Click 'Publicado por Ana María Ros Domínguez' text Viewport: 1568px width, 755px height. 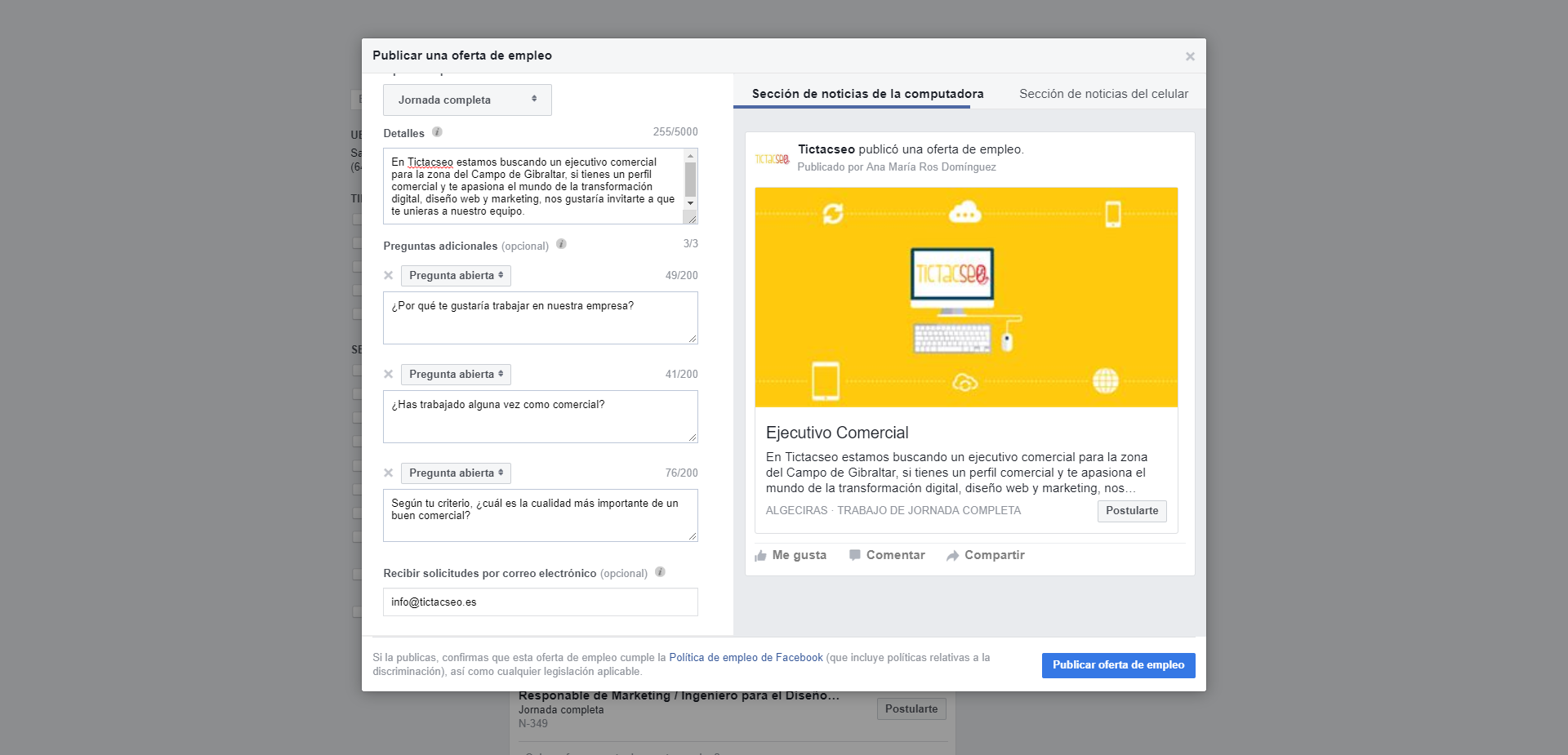897,167
